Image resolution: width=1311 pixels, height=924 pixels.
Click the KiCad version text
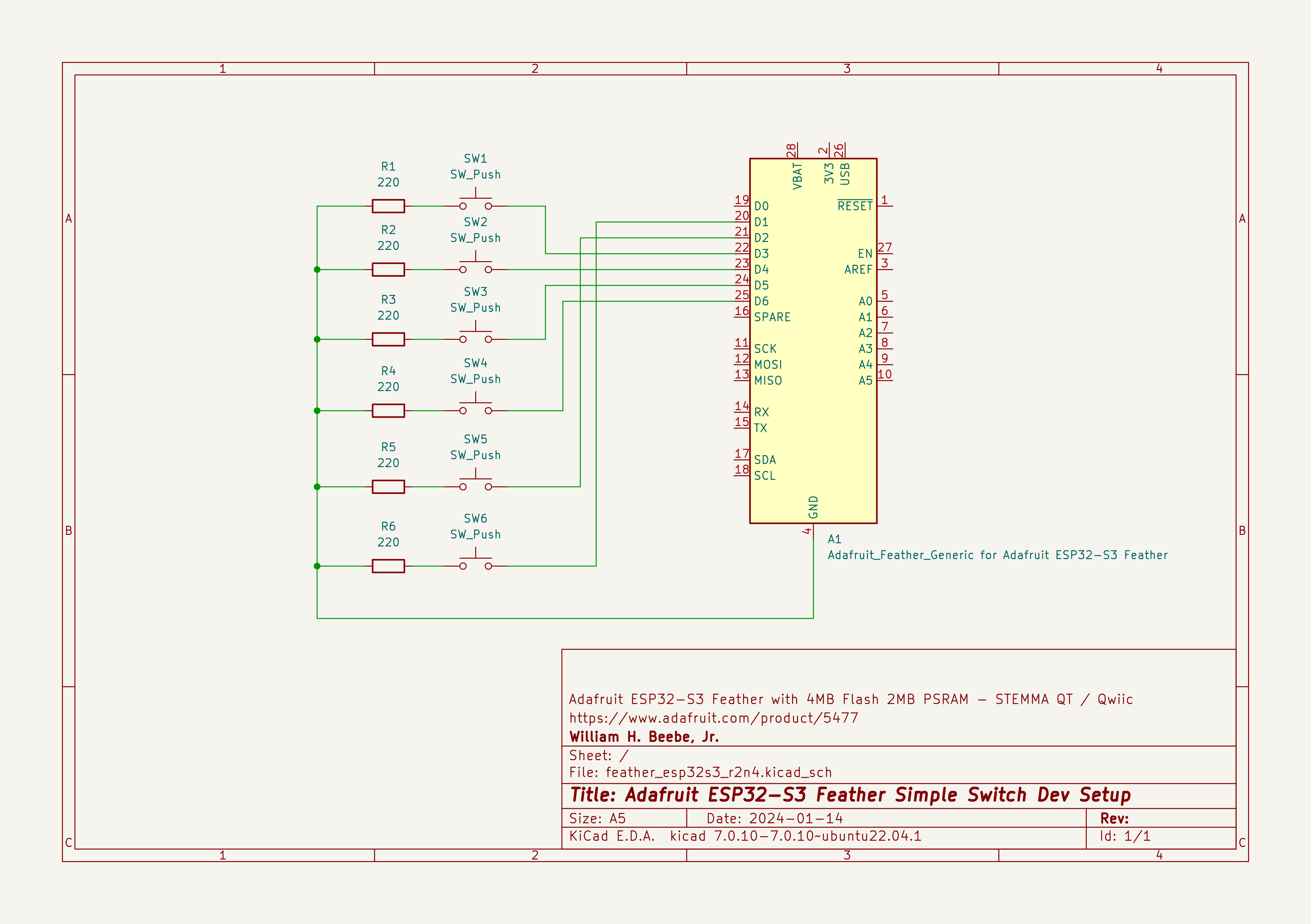tap(746, 836)
